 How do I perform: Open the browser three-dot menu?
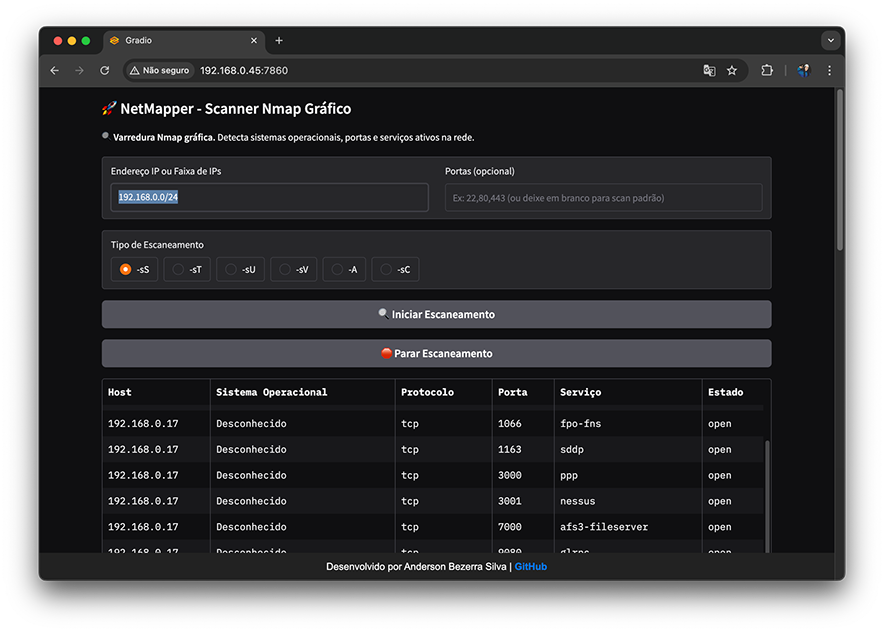click(x=829, y=70)
